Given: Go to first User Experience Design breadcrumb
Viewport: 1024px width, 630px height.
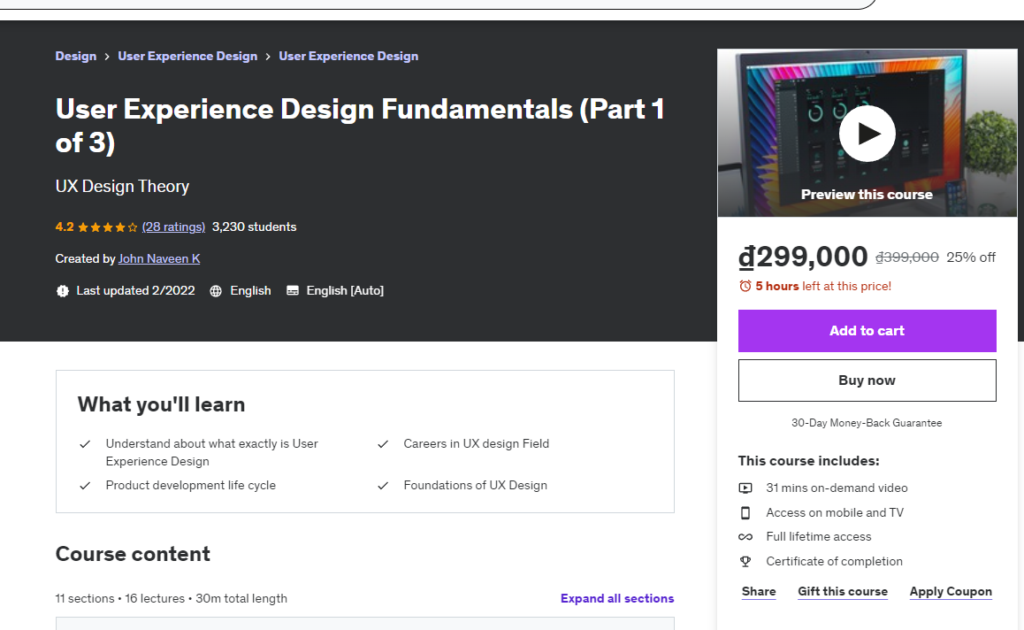Looking at the screenshot, I should pos(187,56).
